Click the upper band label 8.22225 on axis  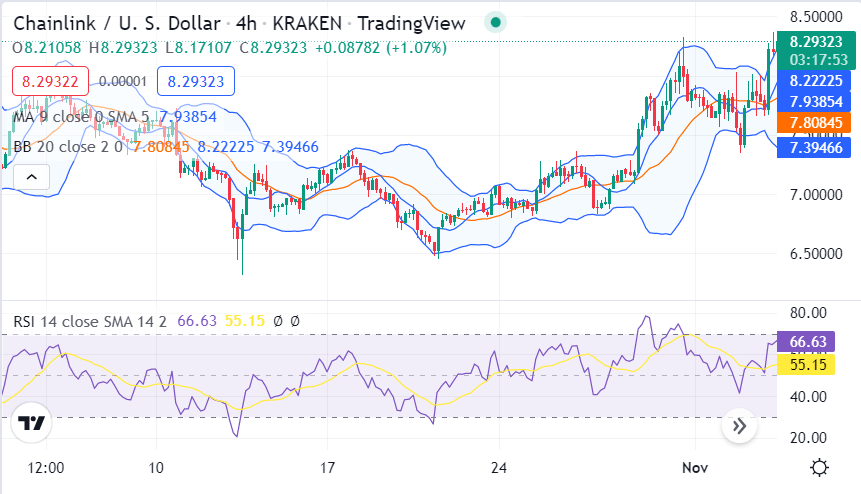[815, 81]
